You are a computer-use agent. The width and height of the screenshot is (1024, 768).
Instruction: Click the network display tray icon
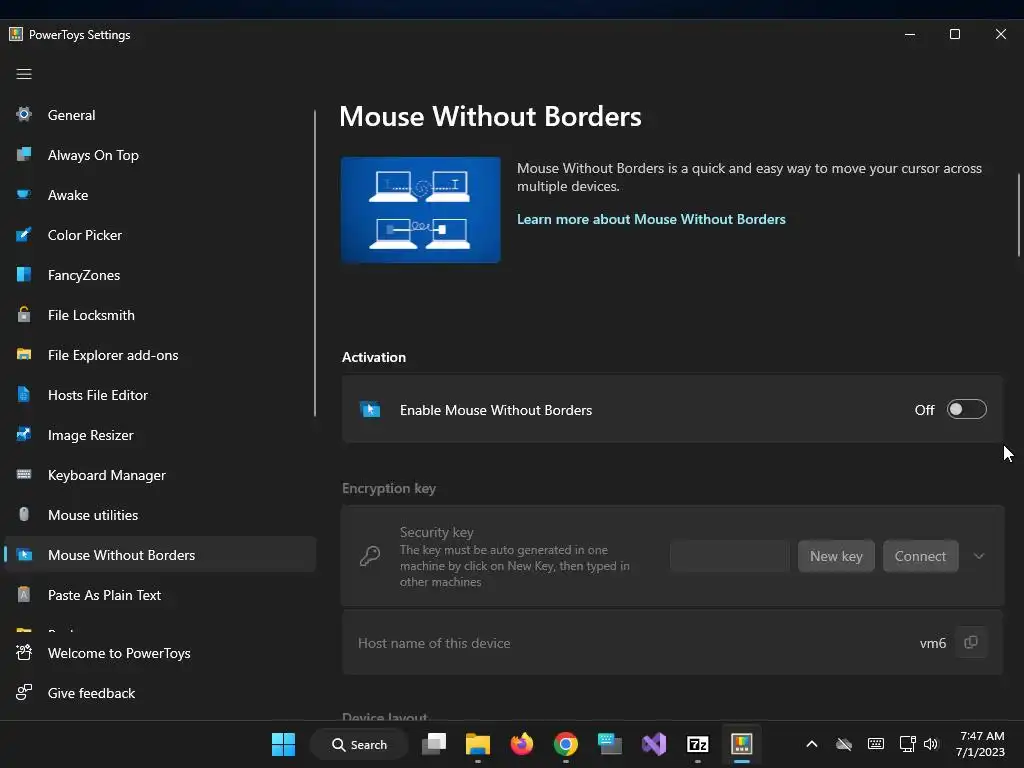pyautogui.click(x=907, y=744)
